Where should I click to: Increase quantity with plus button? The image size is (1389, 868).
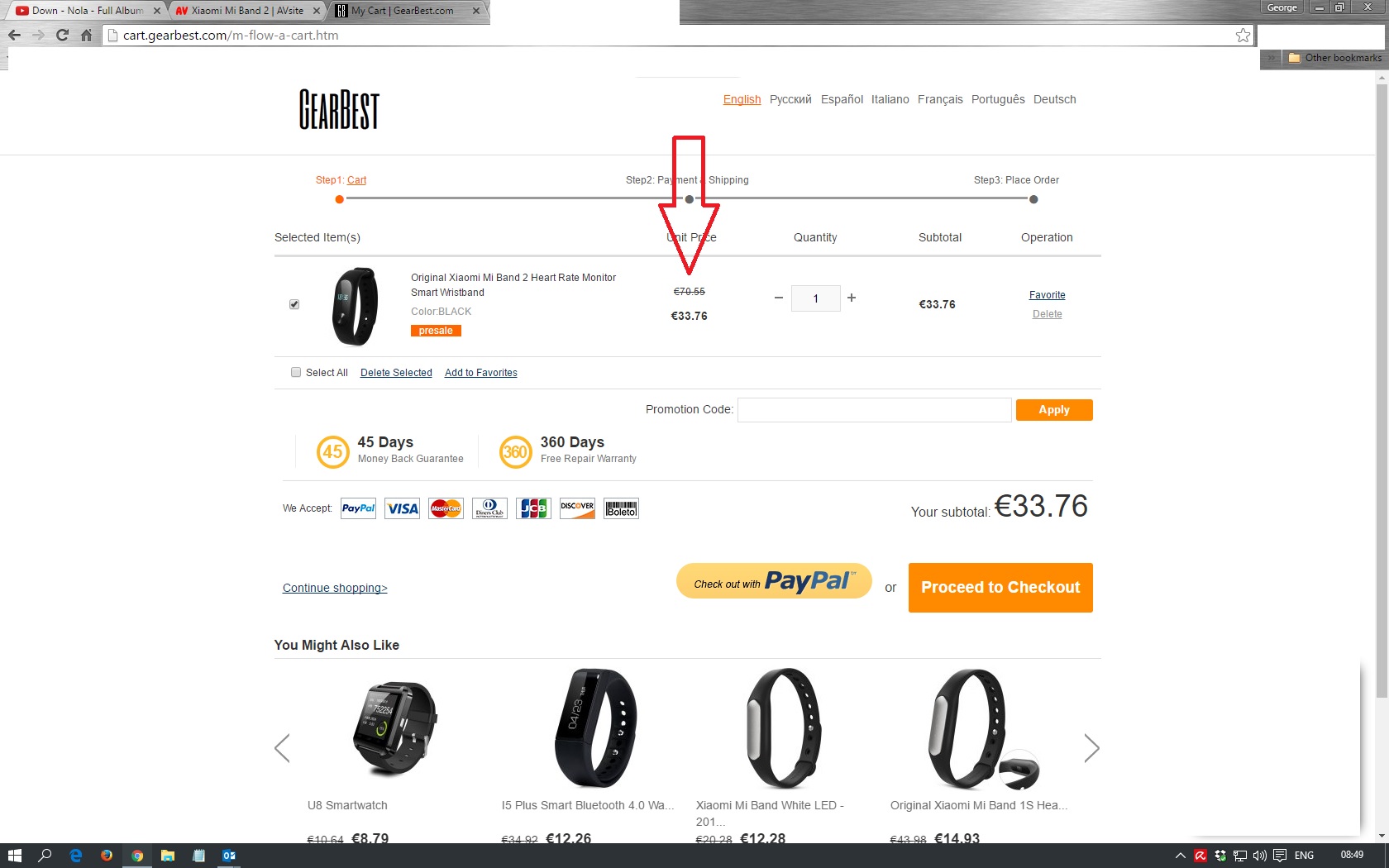coord(852,298)
